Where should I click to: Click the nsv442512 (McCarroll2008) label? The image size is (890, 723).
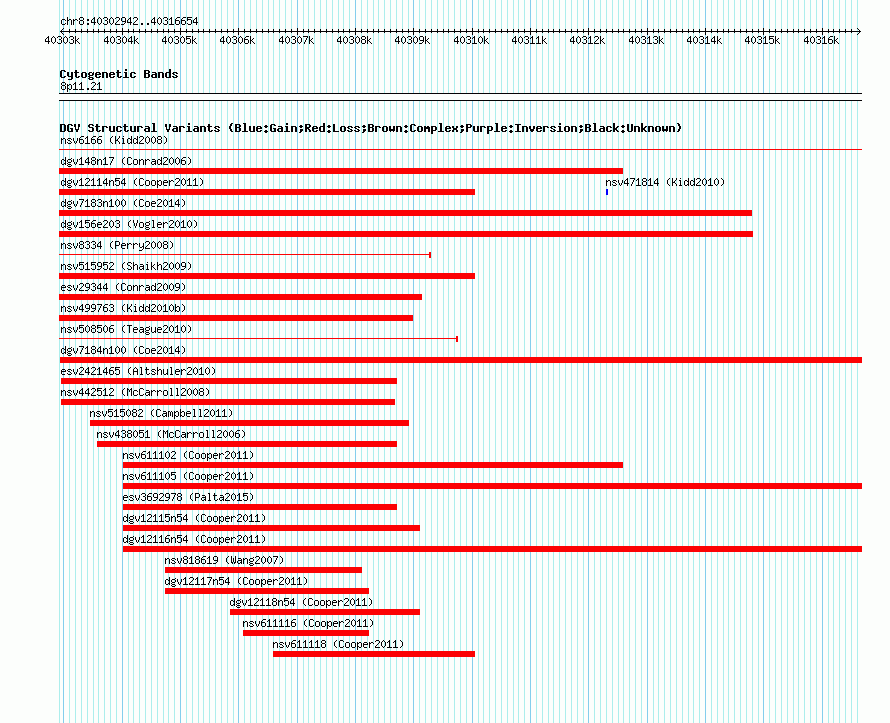(135, 392)
